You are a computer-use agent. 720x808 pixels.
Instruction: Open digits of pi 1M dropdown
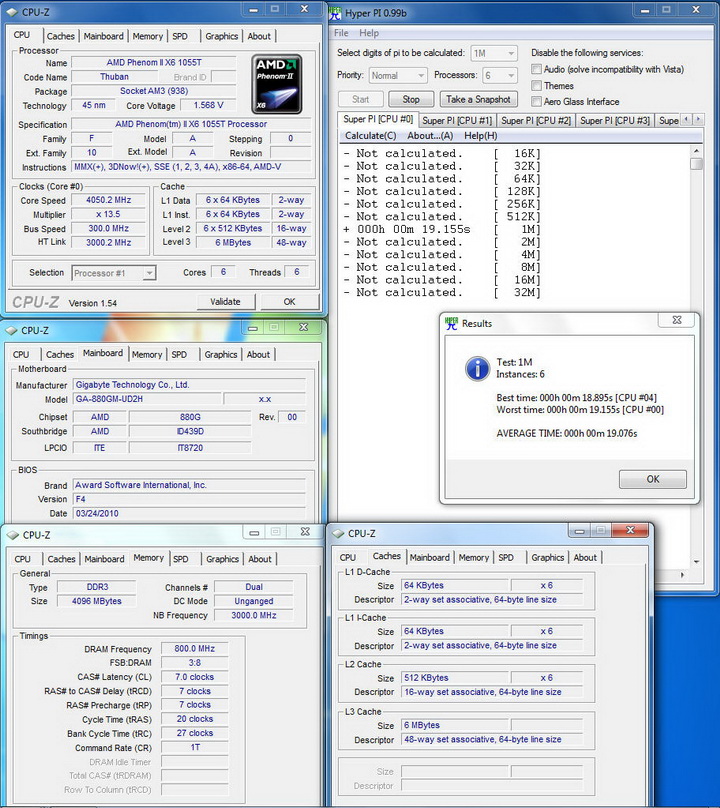click(494, 53)
